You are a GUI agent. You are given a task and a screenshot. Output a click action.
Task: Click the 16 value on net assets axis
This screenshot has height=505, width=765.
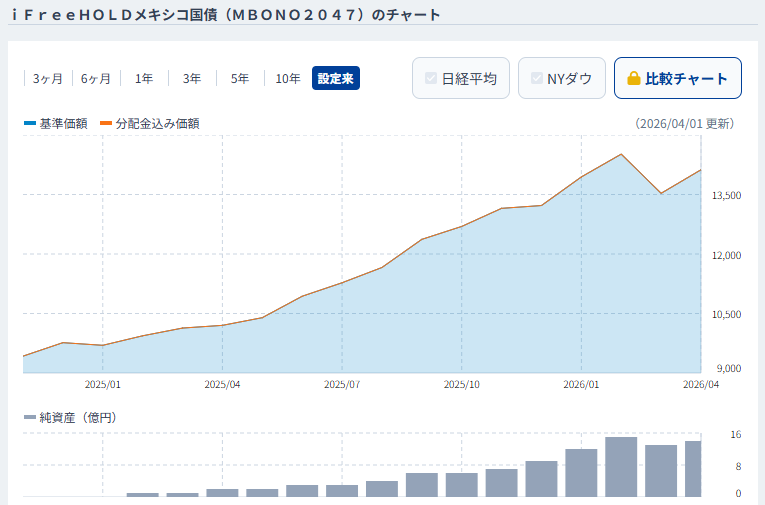click(736, 434)
